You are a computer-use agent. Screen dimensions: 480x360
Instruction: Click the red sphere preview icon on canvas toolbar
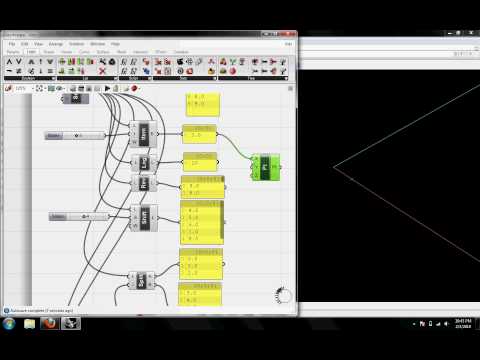134,88
